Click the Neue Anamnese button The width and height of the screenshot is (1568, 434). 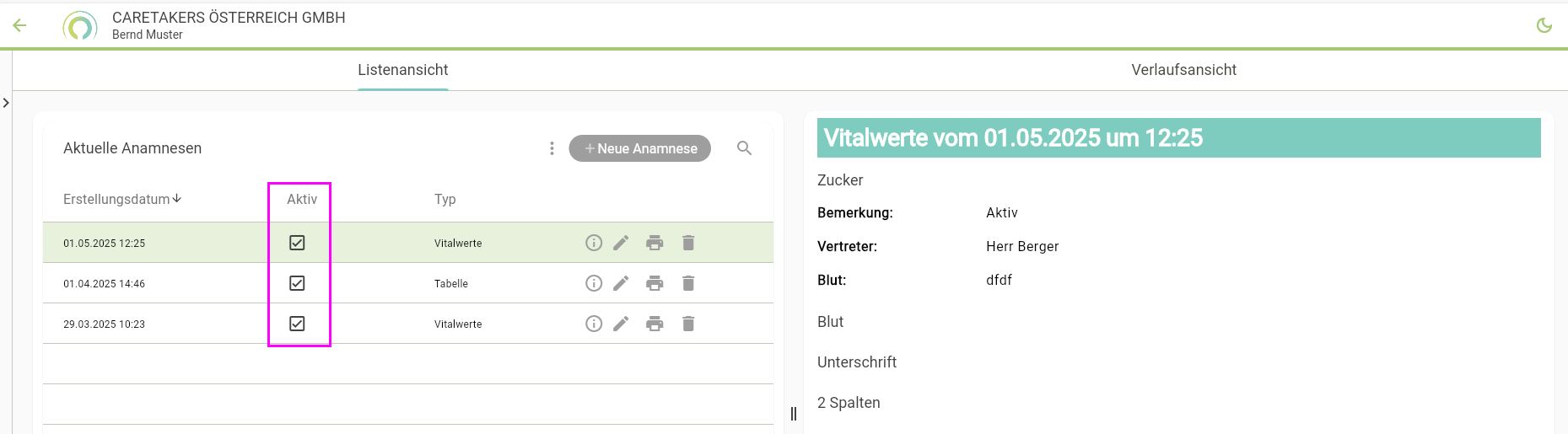click(x=639, y=148)
